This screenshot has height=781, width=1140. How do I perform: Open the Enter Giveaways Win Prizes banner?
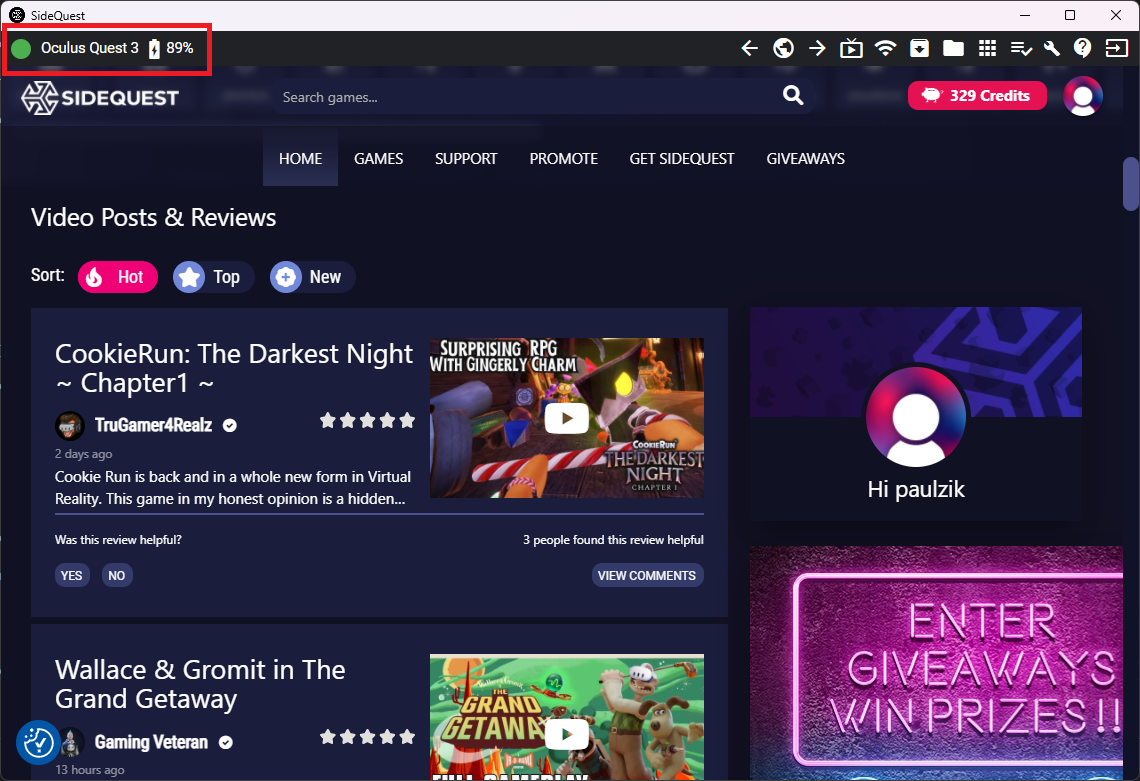pos(936,663)
